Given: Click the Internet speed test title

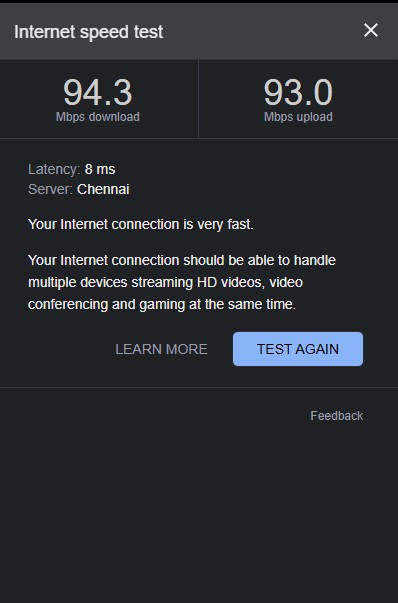Looking at the screenshot, I should pyautogui.click(x=88, y=32).
